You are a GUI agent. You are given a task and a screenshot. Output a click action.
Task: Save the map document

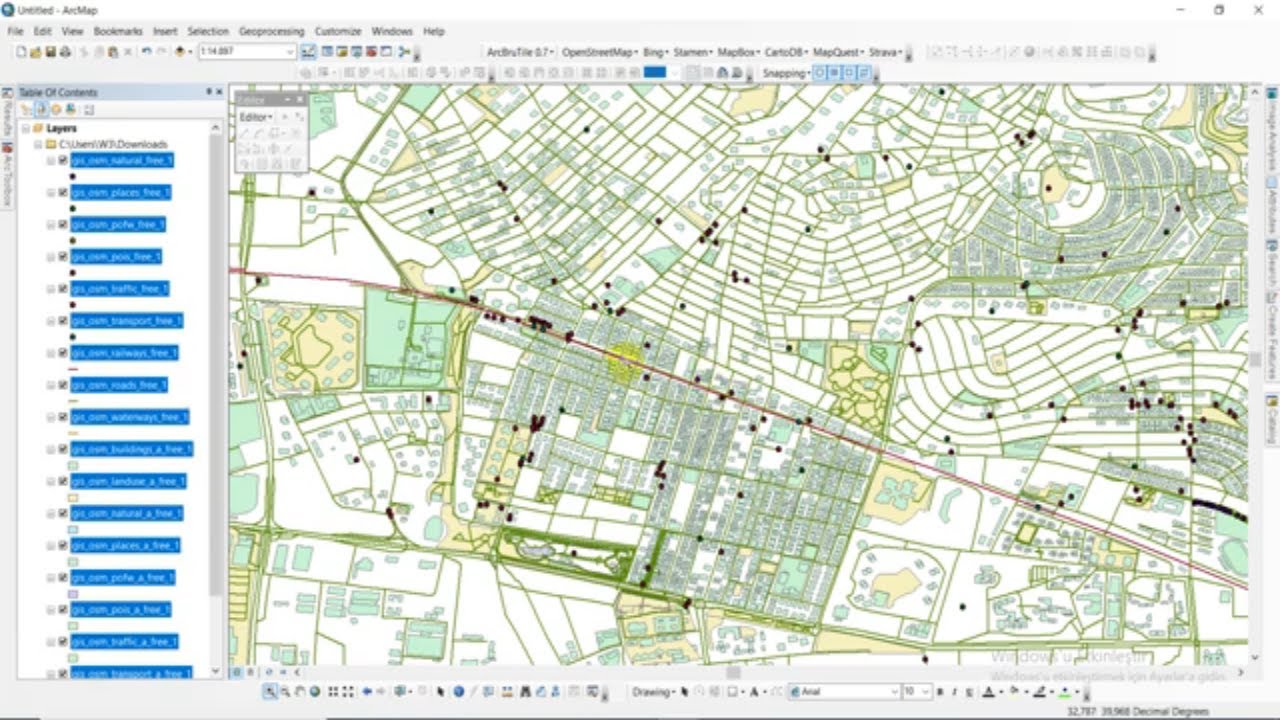point(50,52)
